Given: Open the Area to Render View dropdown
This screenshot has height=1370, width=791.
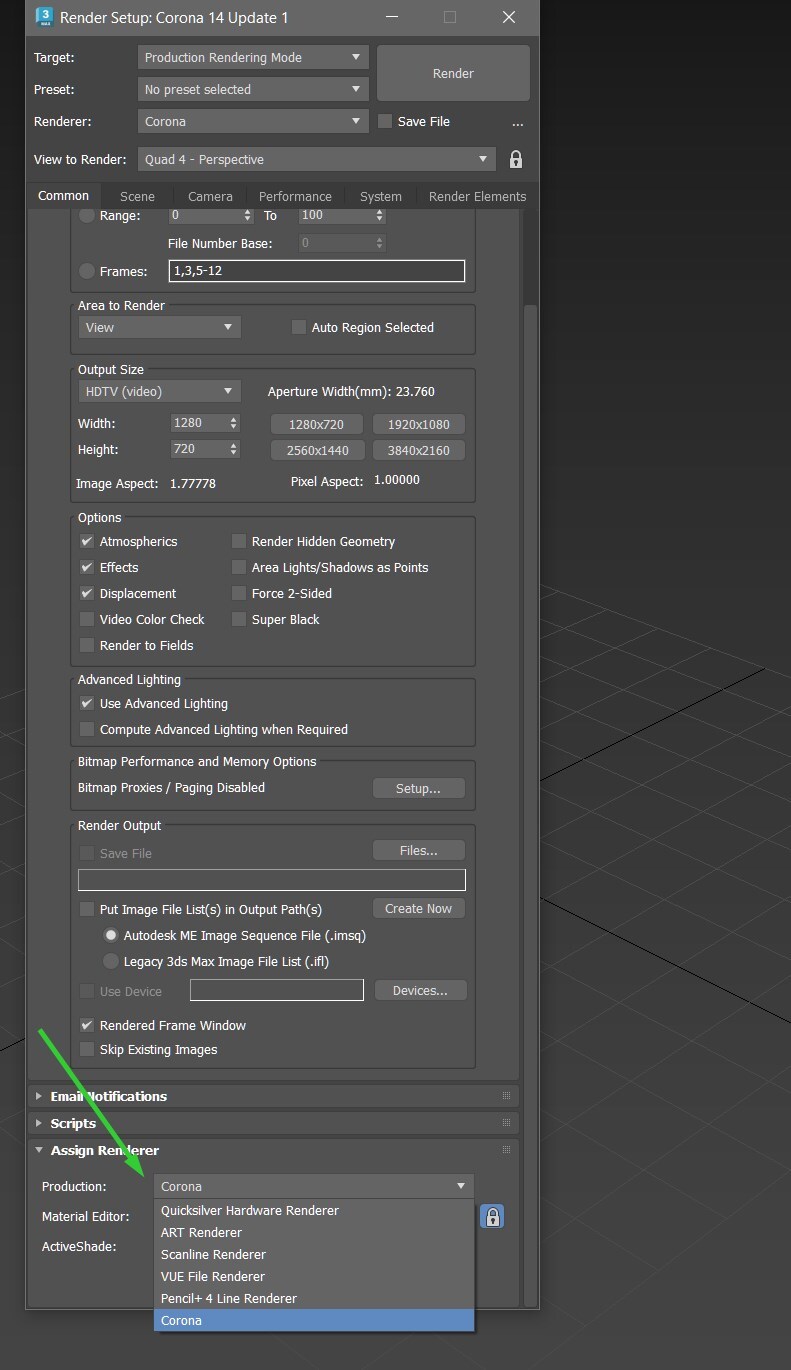Looking at the screenshot, I should 159,327.
